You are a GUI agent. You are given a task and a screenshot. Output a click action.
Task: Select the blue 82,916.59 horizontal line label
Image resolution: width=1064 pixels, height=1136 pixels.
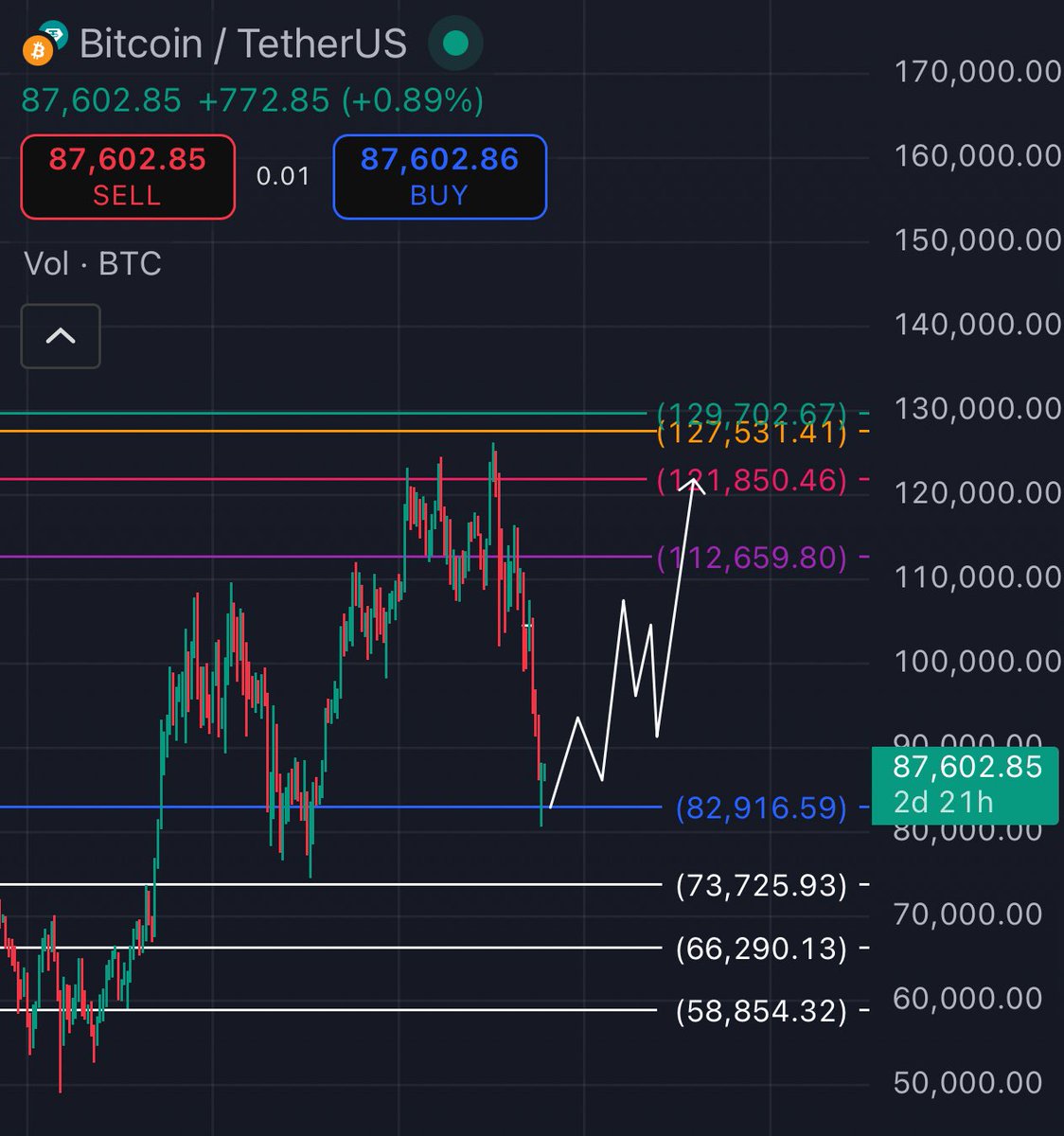click(x=761, y=808)
